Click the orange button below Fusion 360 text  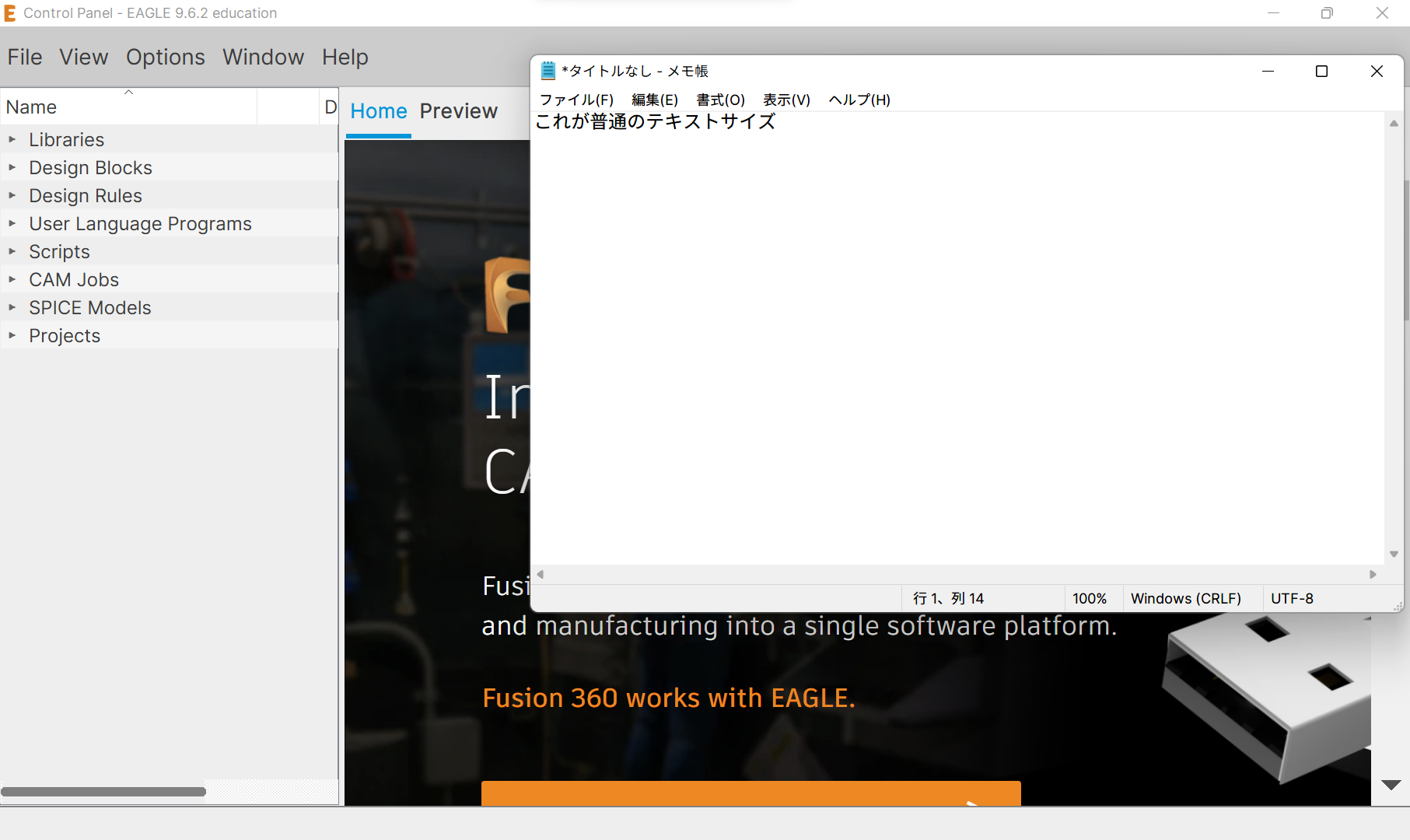click(x=750, y=793)
